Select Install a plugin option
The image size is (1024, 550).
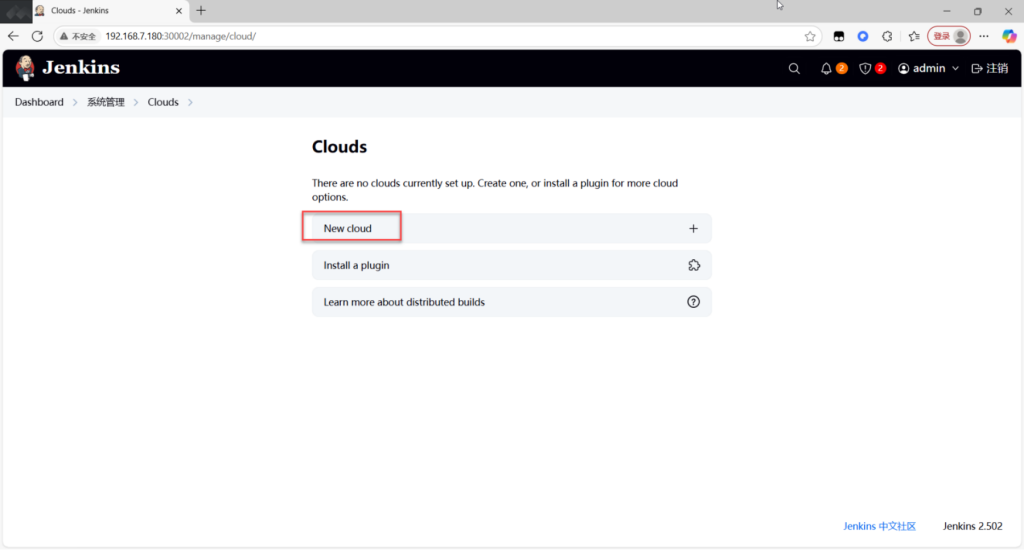(357, 265)
